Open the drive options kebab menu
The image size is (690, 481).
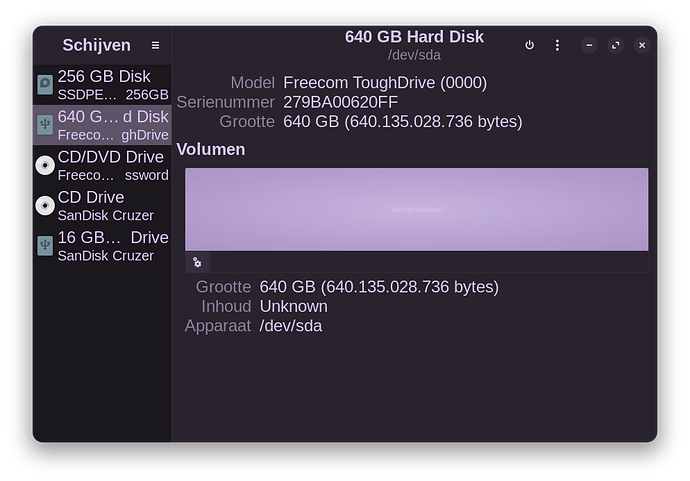(x=557, y=45)
